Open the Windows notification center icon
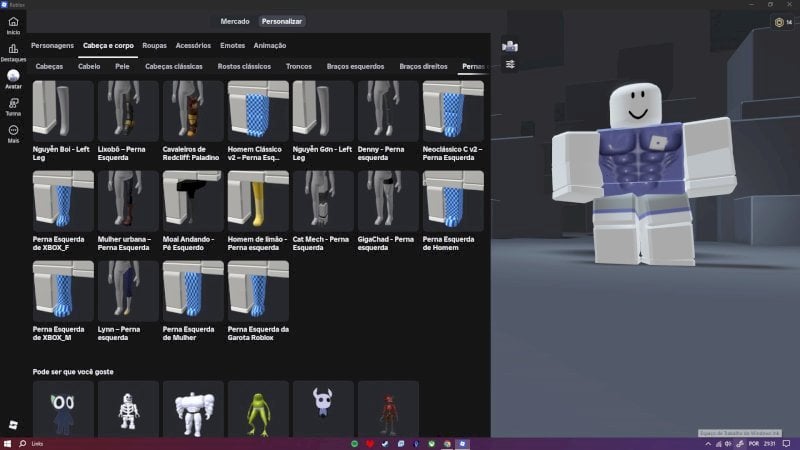Image resolution: width=800 pixels, height=450 pixels. (x=787, y=444)
